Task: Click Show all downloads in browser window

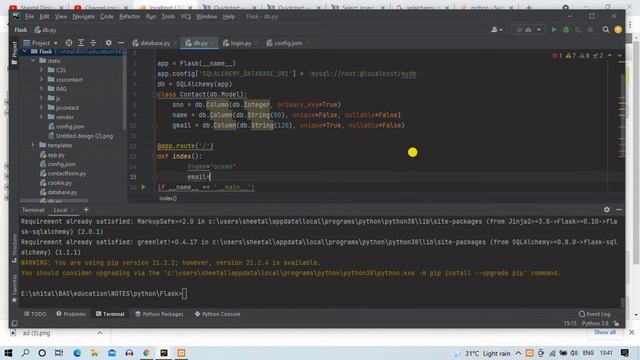Action: 604,332
